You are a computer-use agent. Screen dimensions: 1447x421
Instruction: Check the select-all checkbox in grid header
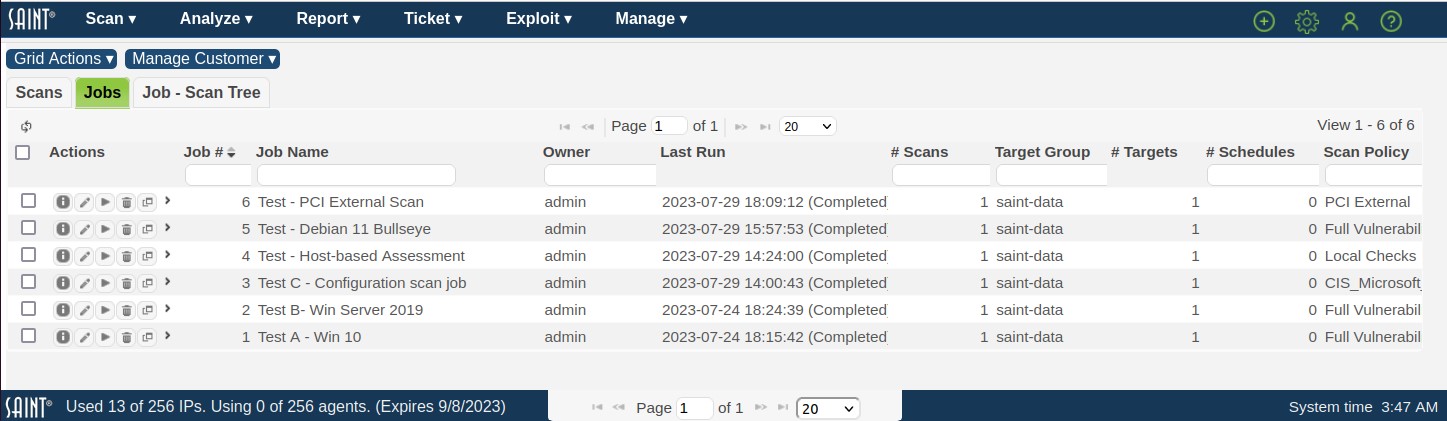23,153
